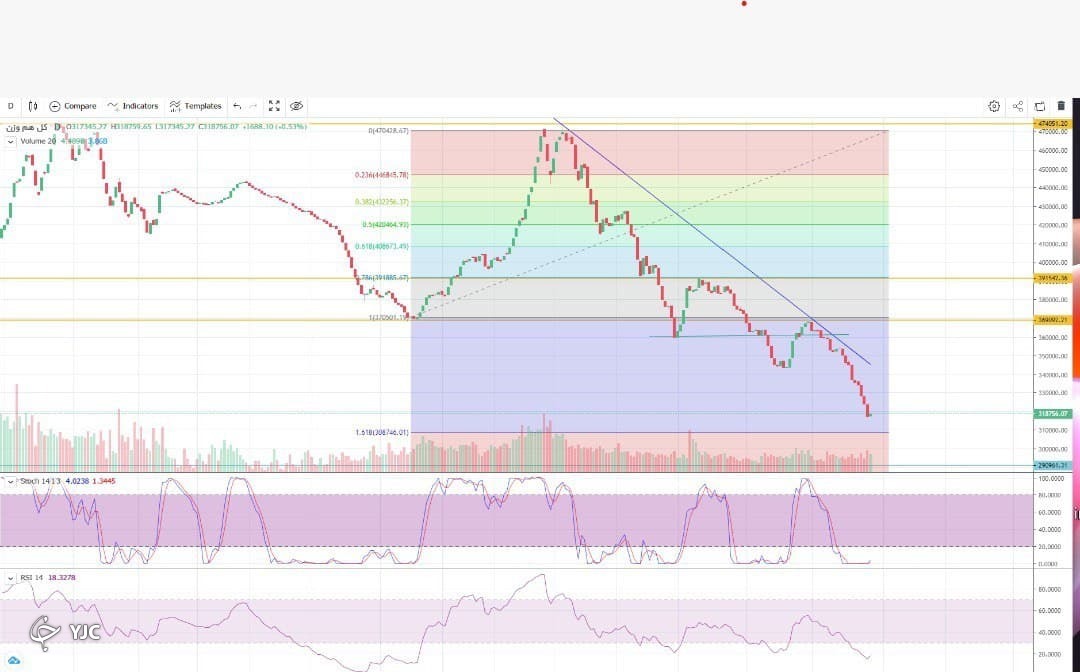Click the copy chart snapshot icon
Screen dimensions: 1080x672
(x=1040, y=106)
